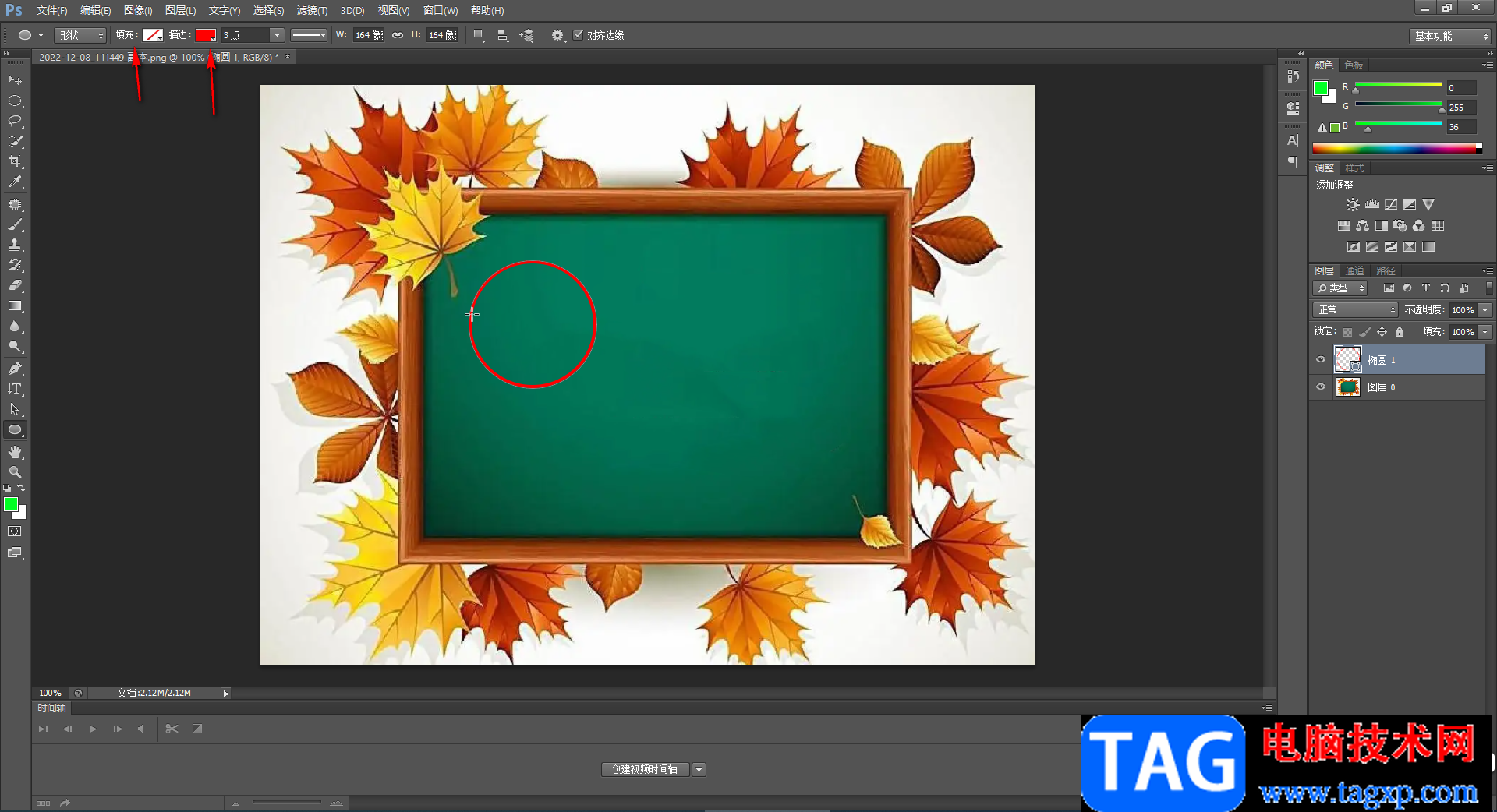This screenshot has height=812, width=1497.
Task: Toggle lock all padlock
Action: click(x=1400, y=332)
